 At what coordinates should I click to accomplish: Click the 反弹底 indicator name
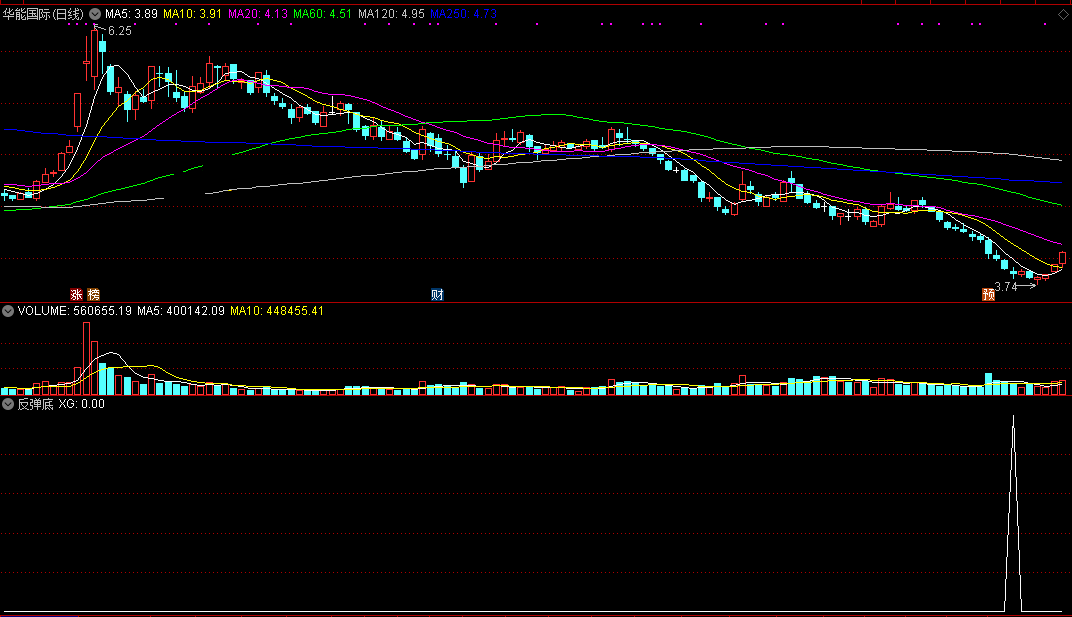point(36,404)
